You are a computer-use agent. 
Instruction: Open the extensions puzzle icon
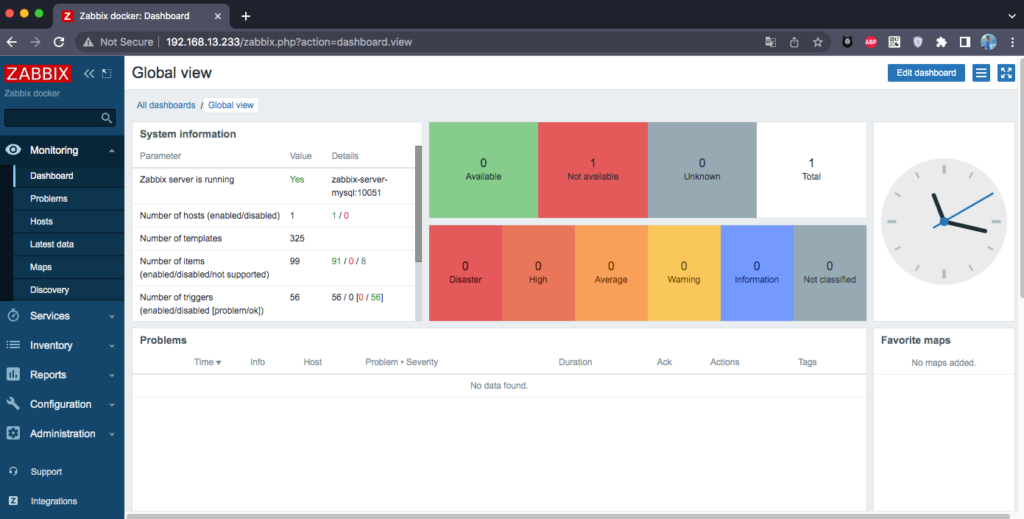pyautogui.click(x=941, y=42)
